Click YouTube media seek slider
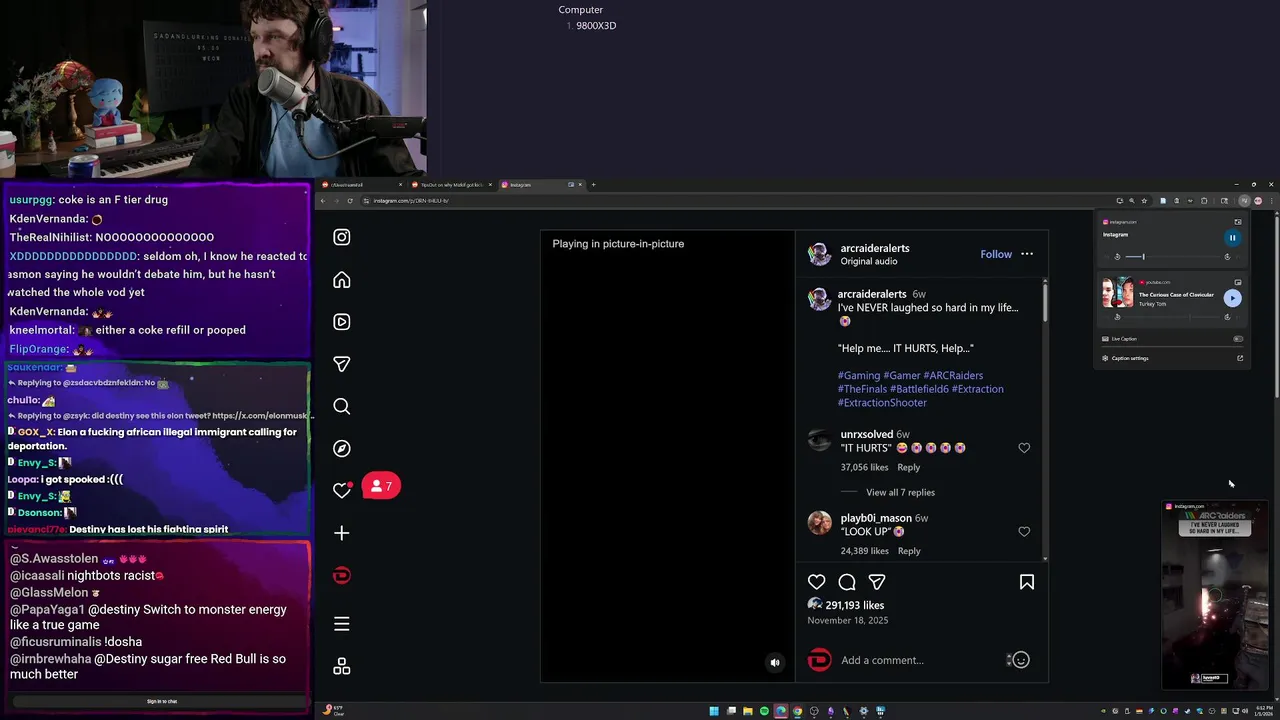Screen dimensions: 1280x720 [1172, 317]
